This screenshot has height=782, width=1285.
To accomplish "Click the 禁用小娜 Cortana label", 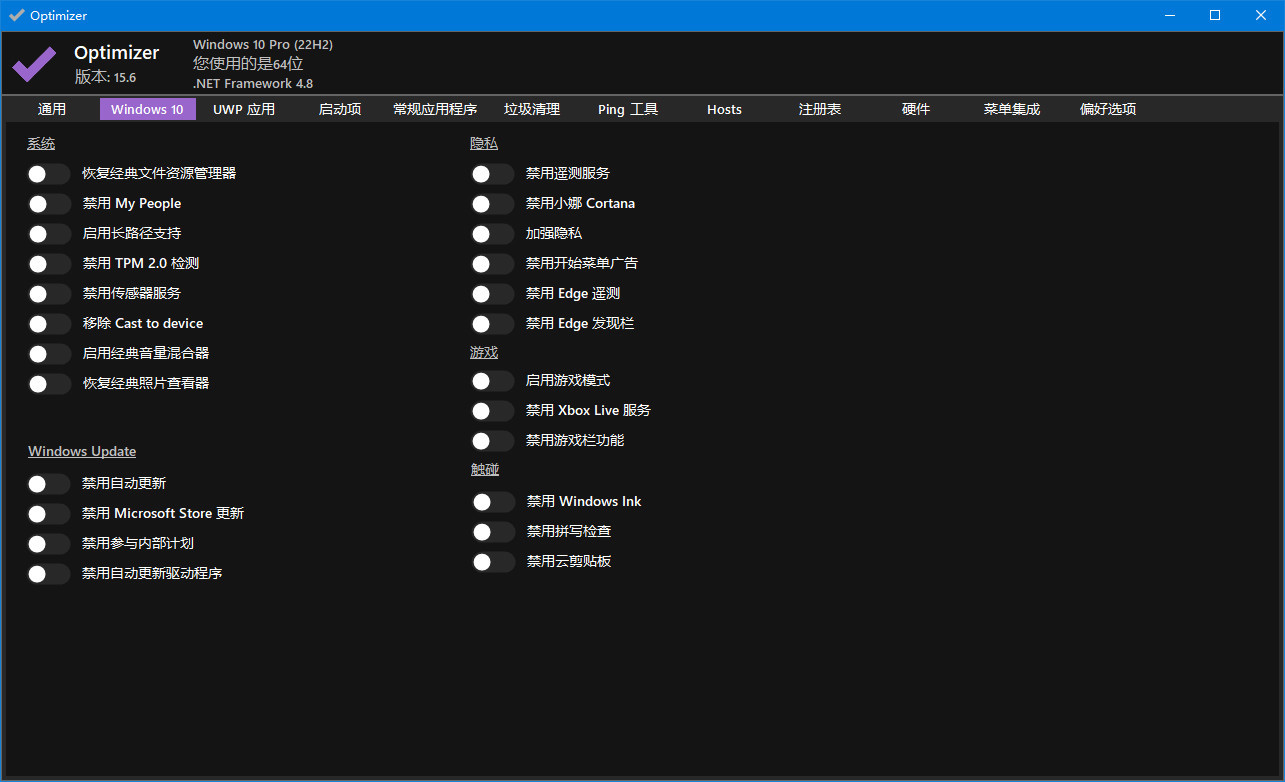I will click(x=581, y=204).
